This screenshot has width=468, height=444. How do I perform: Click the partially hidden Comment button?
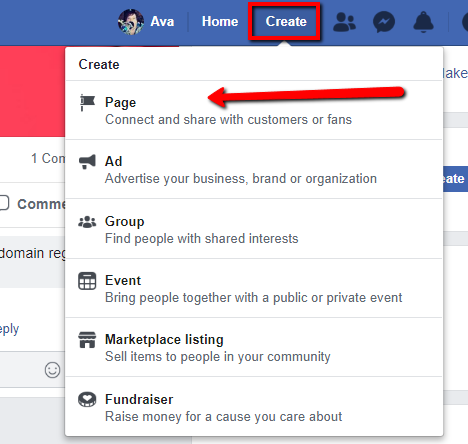[33, 204]
